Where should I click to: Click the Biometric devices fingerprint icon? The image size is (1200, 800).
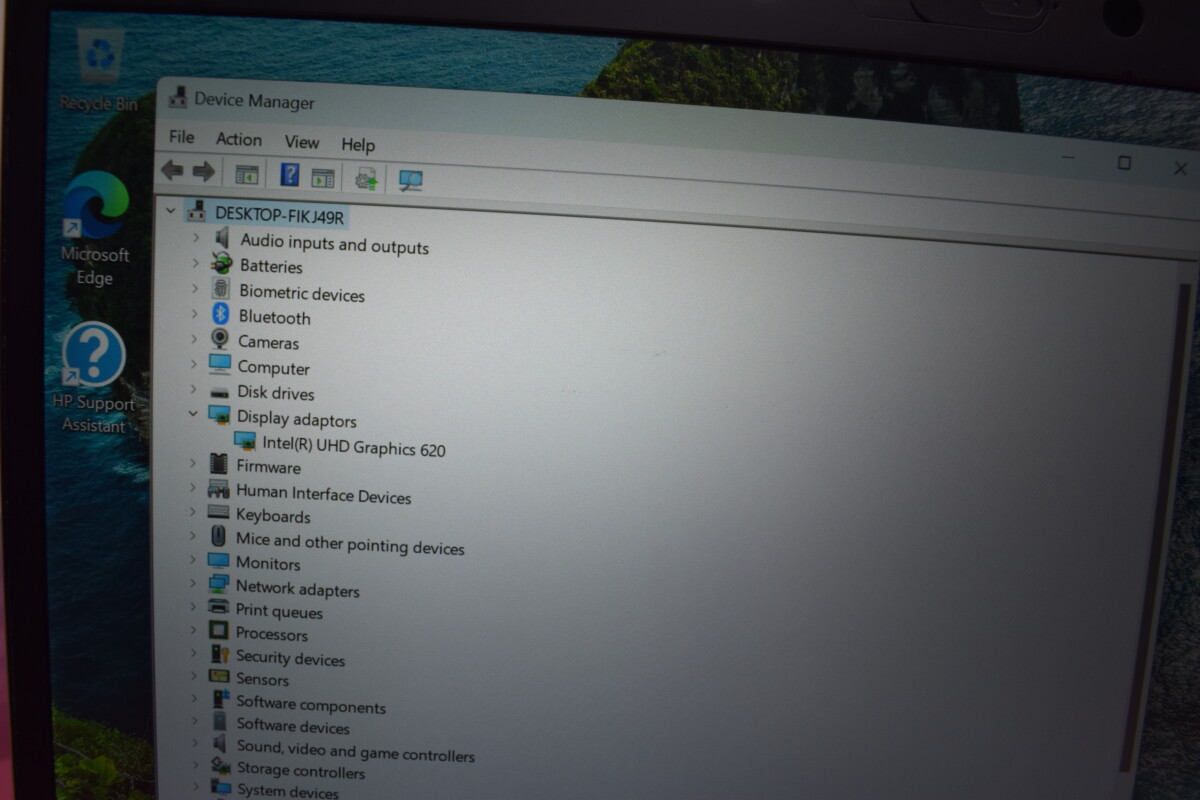click(221, 290)
